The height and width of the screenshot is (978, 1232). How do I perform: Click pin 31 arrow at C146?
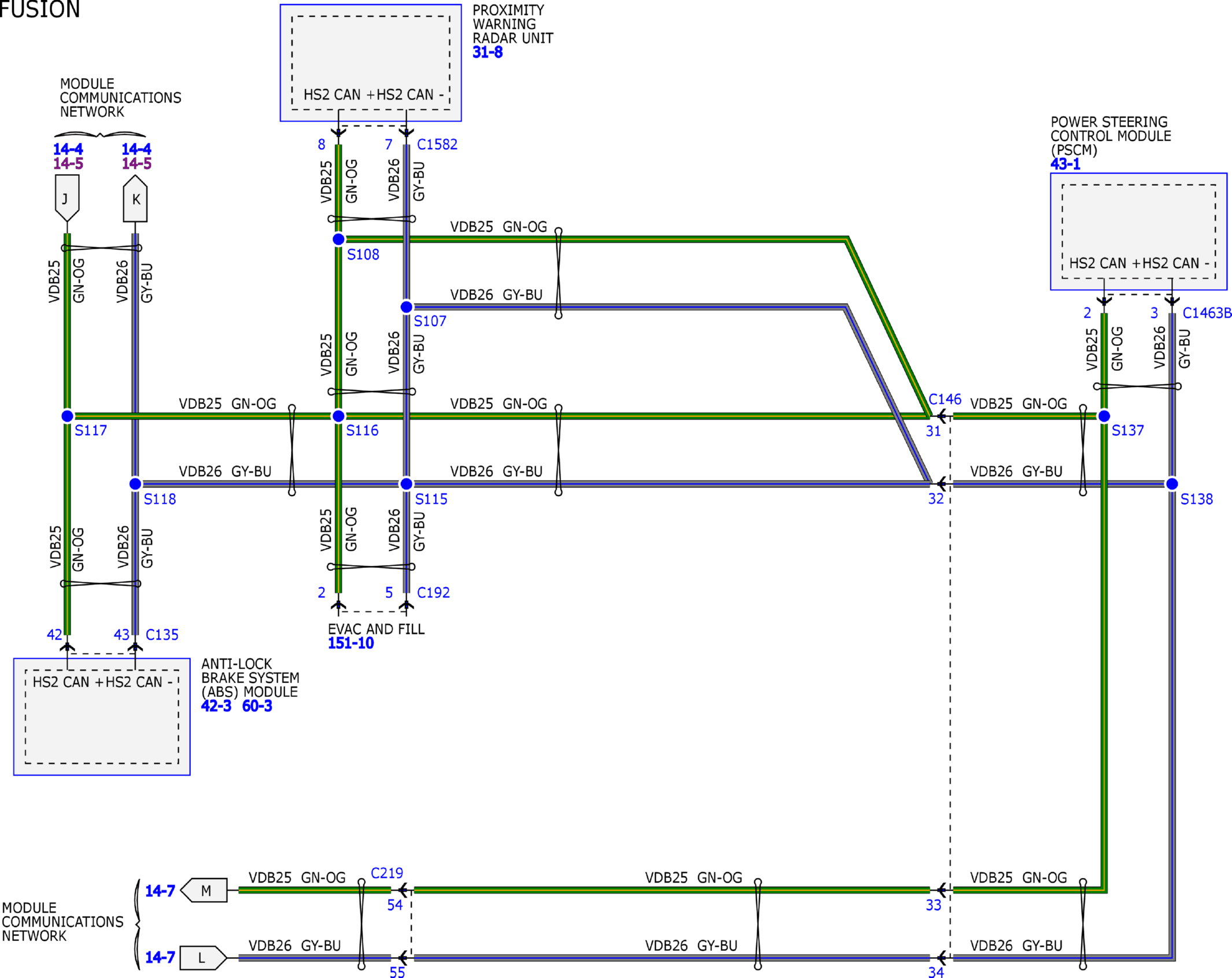click(x=942, y=416)
